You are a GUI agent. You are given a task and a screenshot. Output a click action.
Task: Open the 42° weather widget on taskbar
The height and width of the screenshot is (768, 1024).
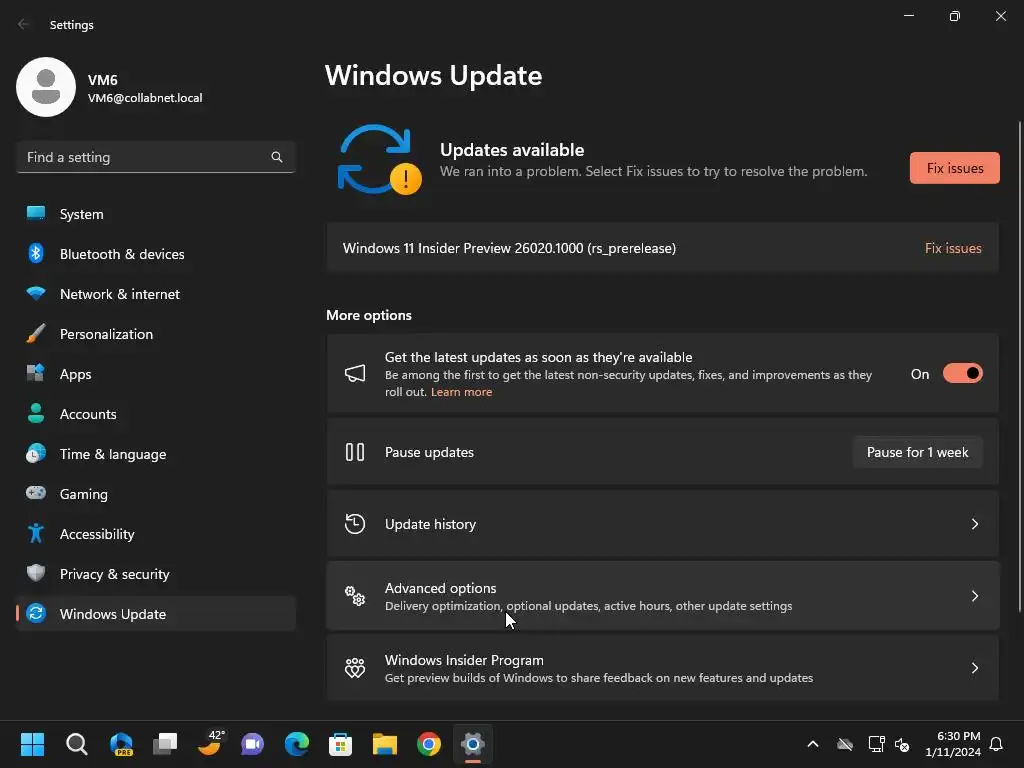point(210,743)
